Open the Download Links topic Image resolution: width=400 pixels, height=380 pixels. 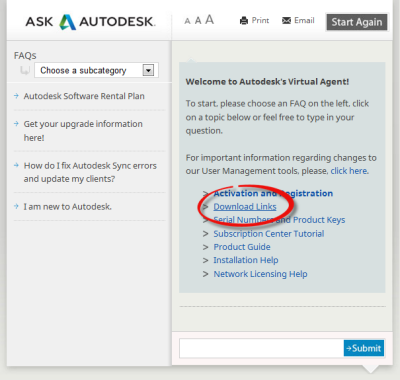pyautogui.click(x=245, y=207)
